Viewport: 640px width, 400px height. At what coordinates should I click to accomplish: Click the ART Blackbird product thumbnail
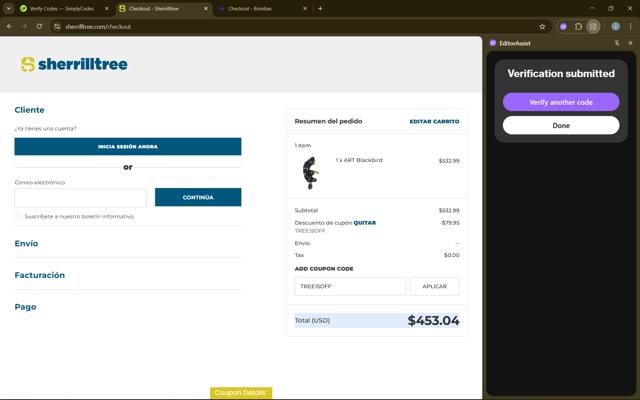click(310, 173)
